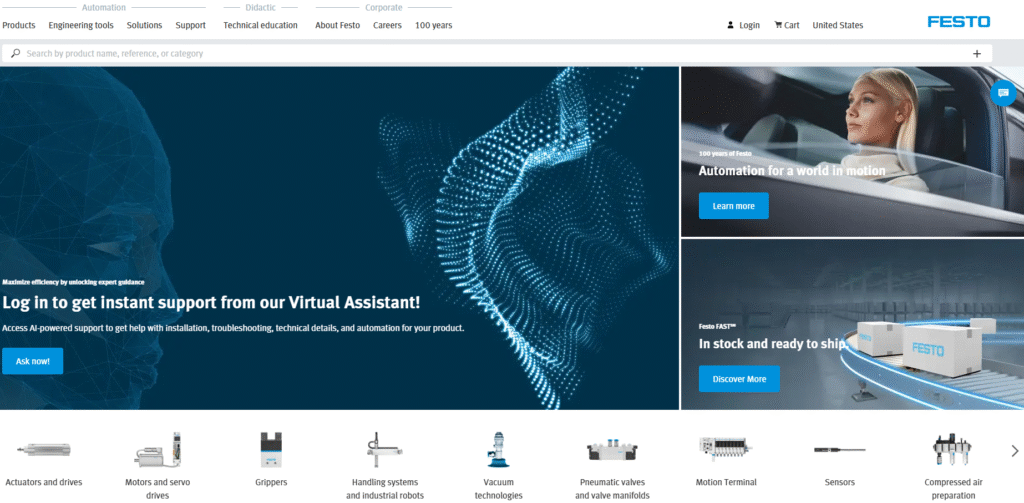This screenshot has width=1024, height=503.
Task: Open the Solutions menu
Action: 144,25
